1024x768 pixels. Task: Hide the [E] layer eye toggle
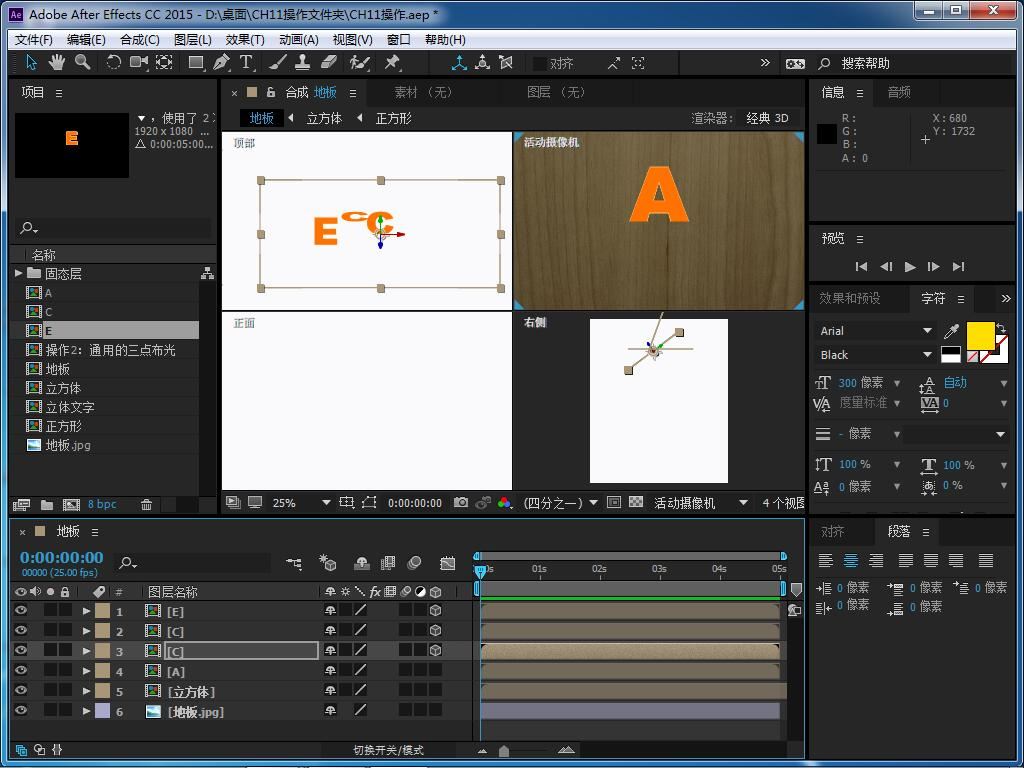21,611
